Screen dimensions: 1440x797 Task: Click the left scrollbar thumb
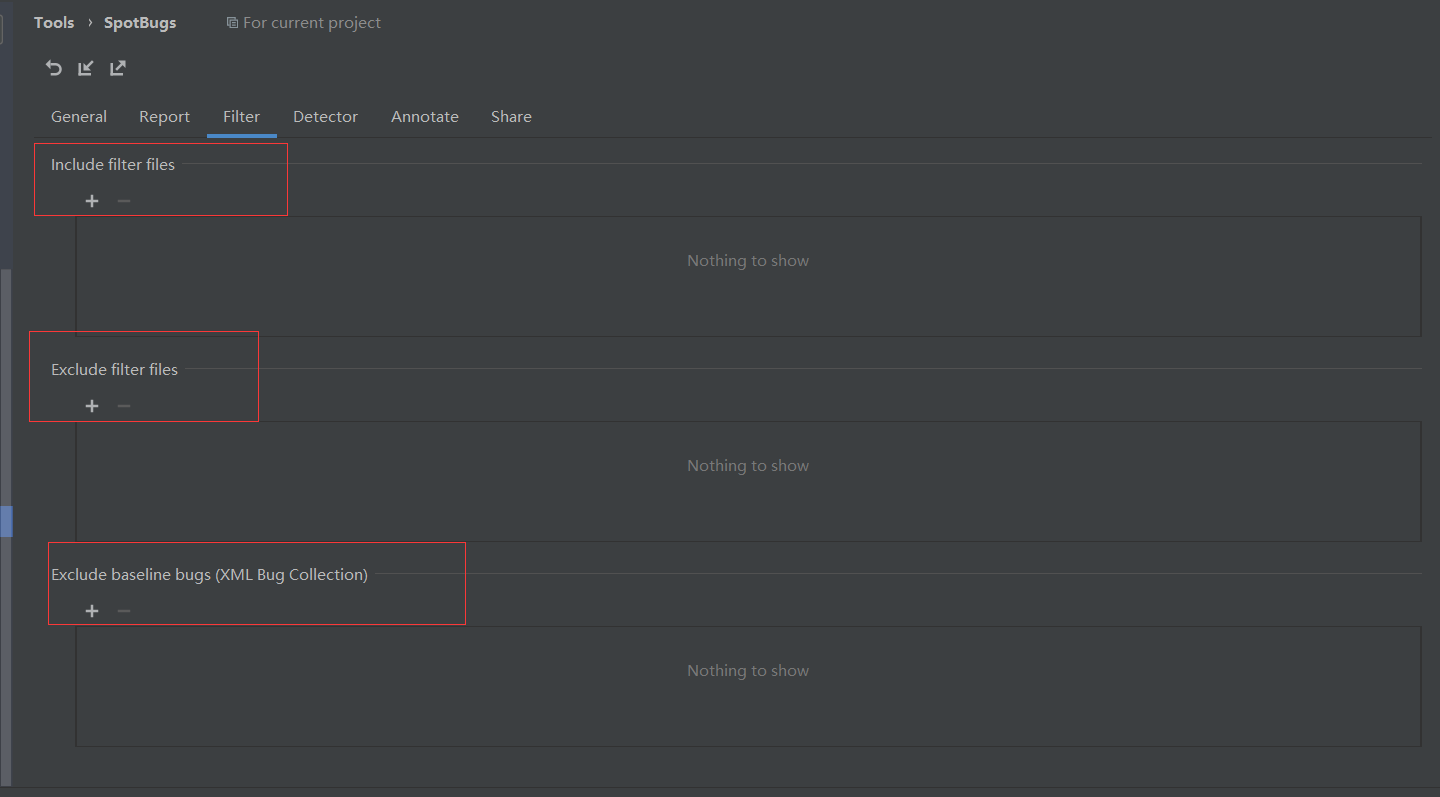[x=6, y=521]
